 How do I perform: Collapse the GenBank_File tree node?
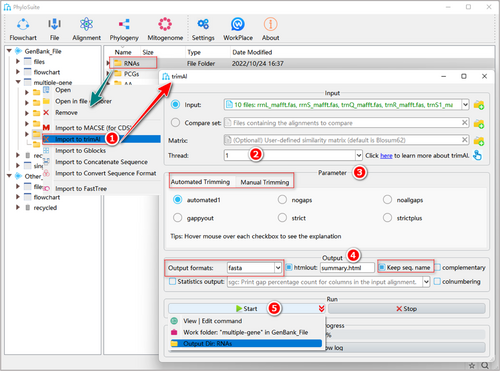click(x=9, y=51)
